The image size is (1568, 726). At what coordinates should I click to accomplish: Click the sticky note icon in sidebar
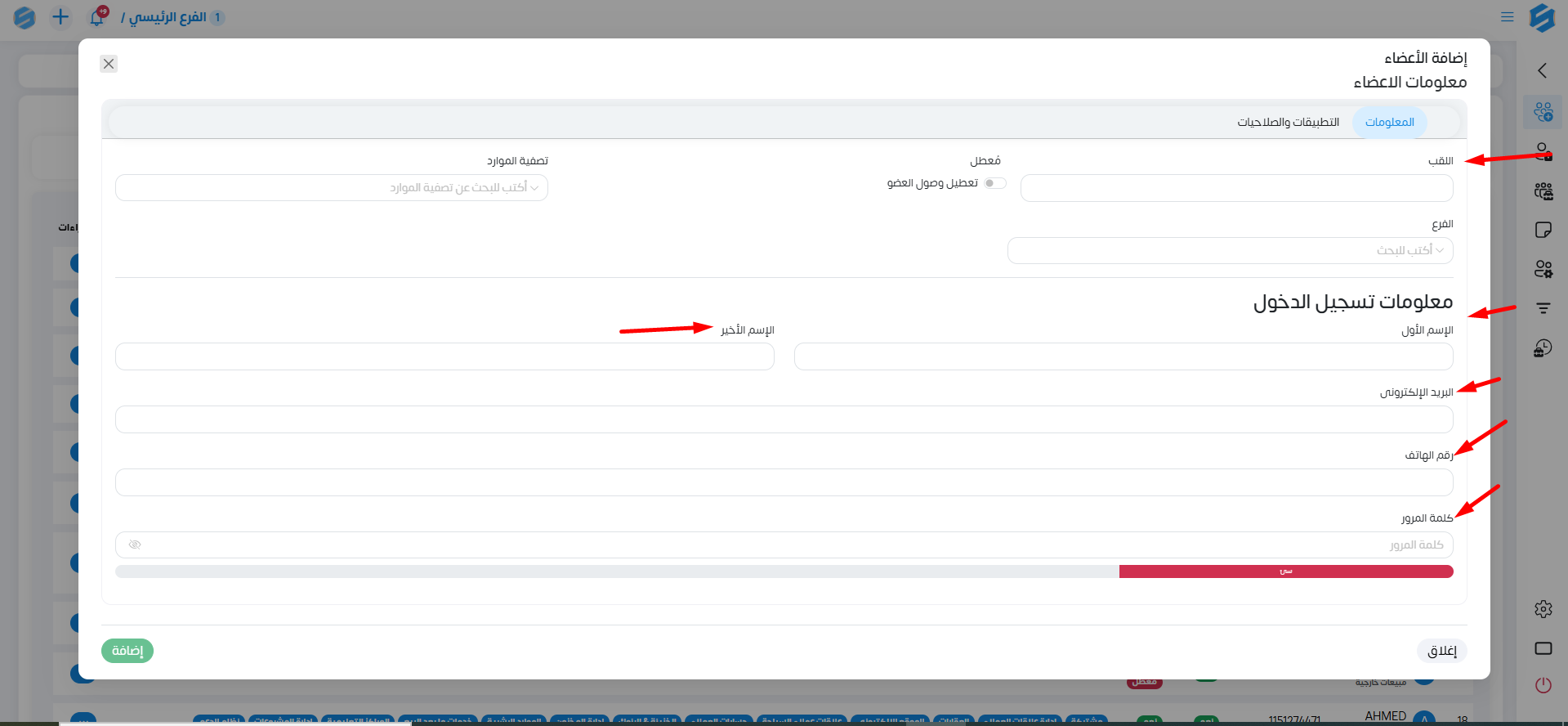(x=1543, y=230)
